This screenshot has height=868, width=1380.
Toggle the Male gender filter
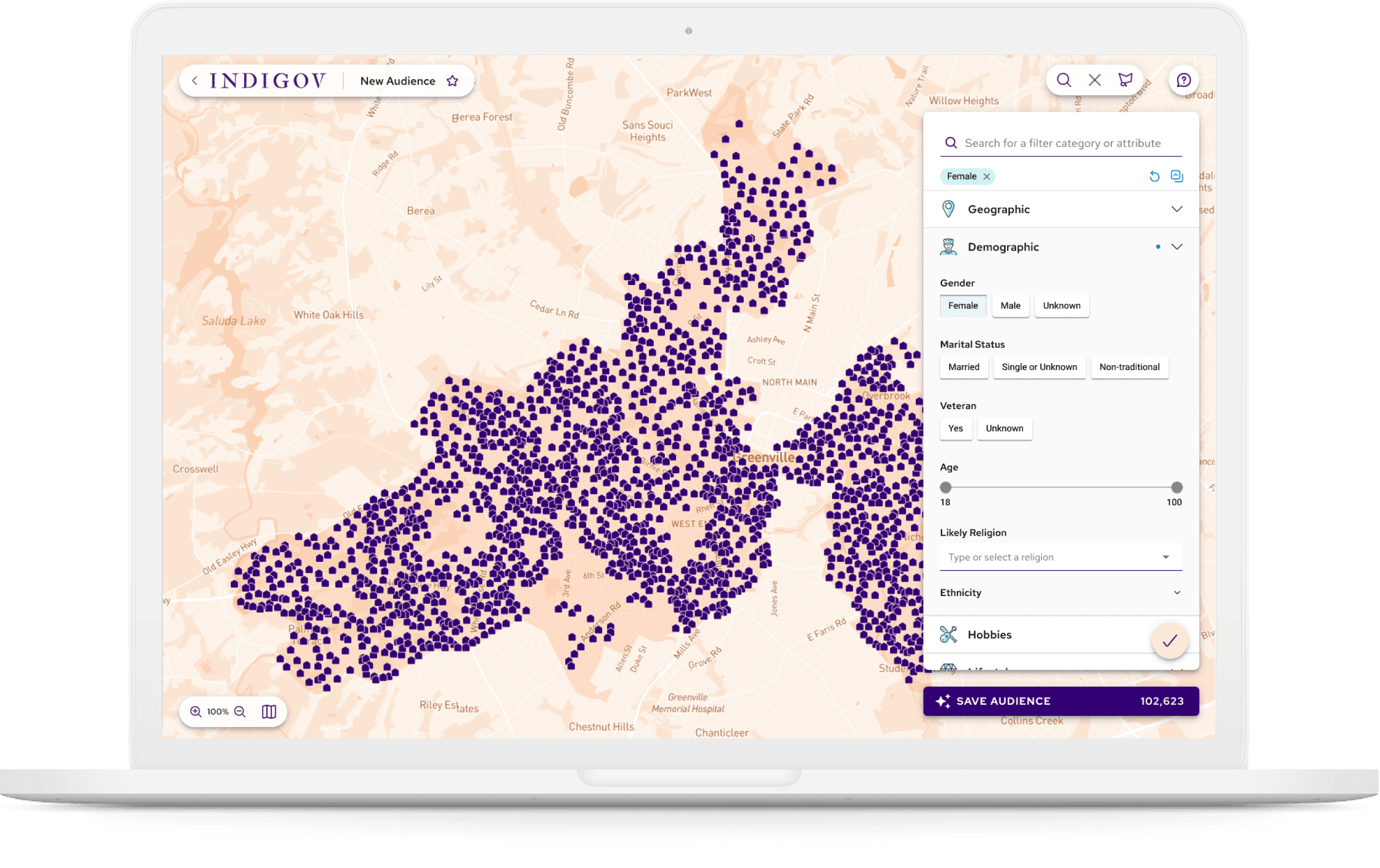tap(1010, 305)
